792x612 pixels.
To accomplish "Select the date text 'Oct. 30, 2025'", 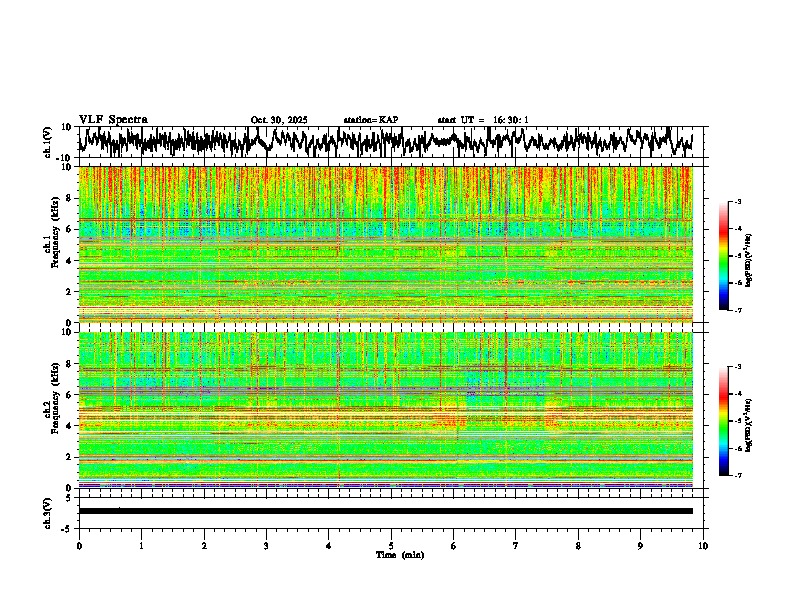I will (279, 120).
